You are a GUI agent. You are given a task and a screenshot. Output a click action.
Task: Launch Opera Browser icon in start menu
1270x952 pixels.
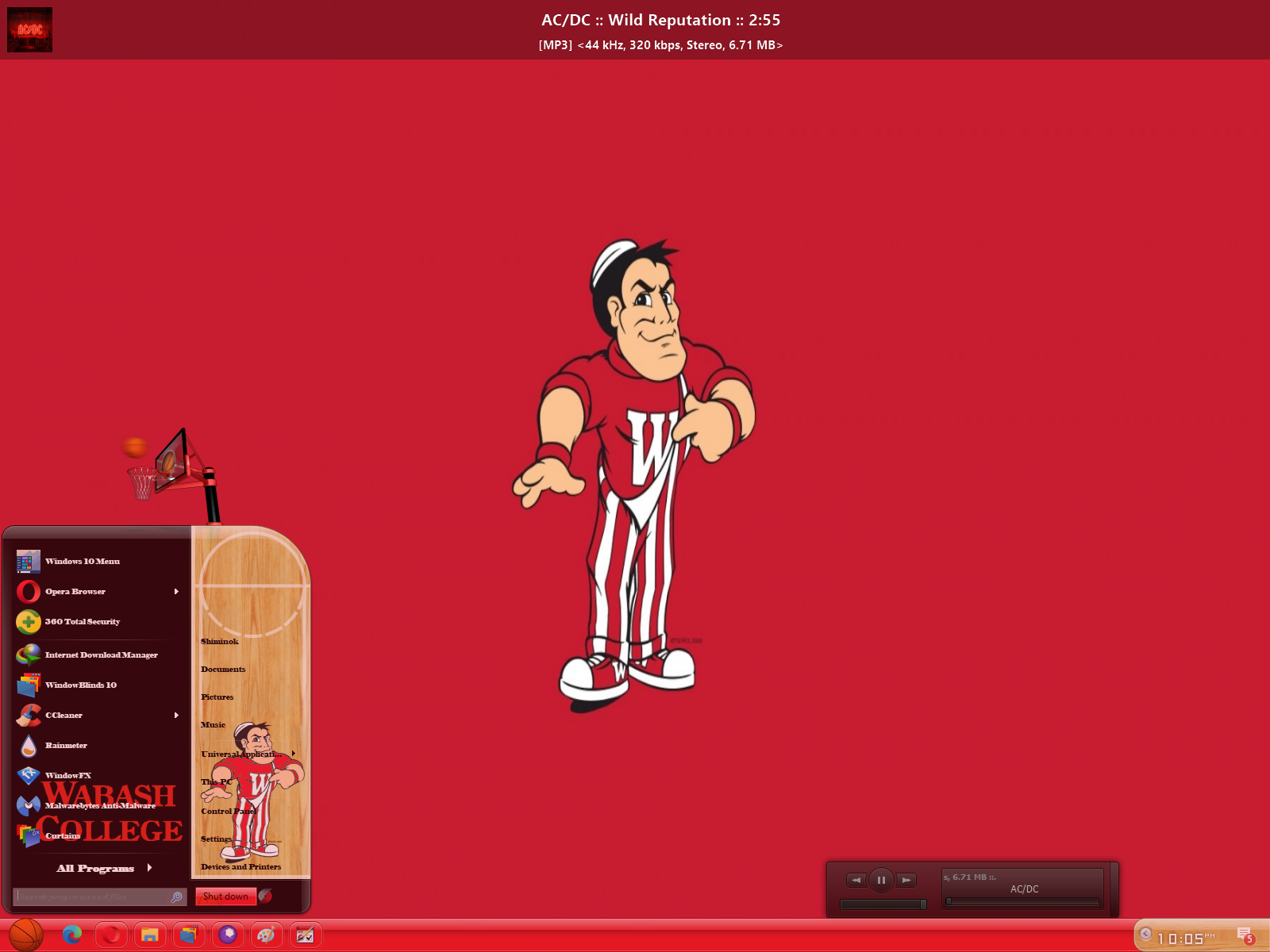tap(29, 592)
